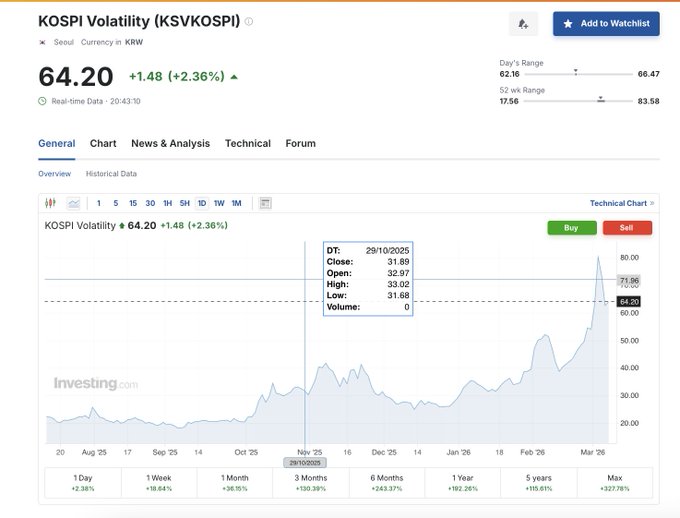Viewport: 680px width, 518px height.
Task: Switch to area chart type
Action: pyautogui.click(x=73, y=203)
